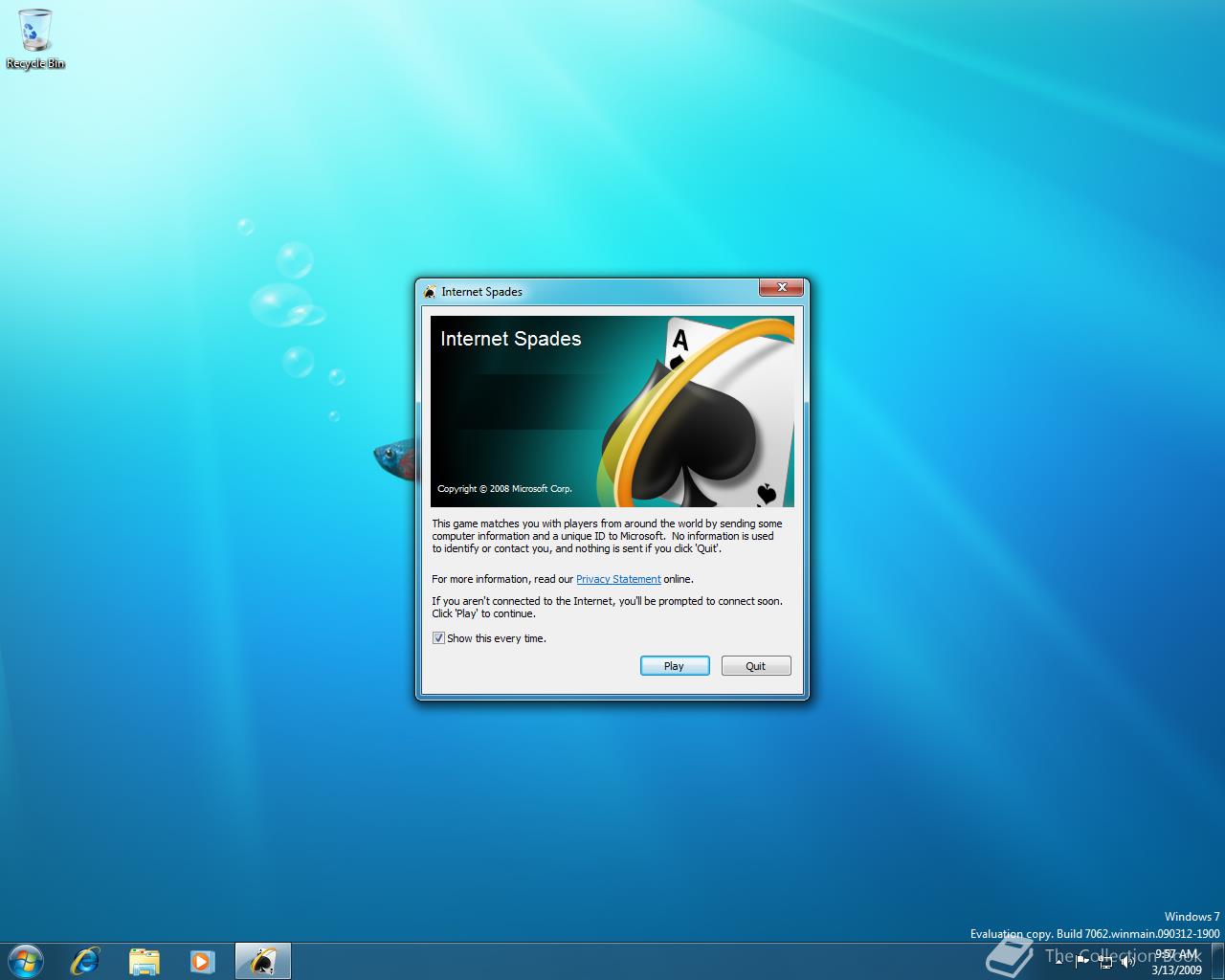Click the spade icon in the dialog title bar
The image size is (1225, 980).
pyautogui.click(x=431, y=292)
